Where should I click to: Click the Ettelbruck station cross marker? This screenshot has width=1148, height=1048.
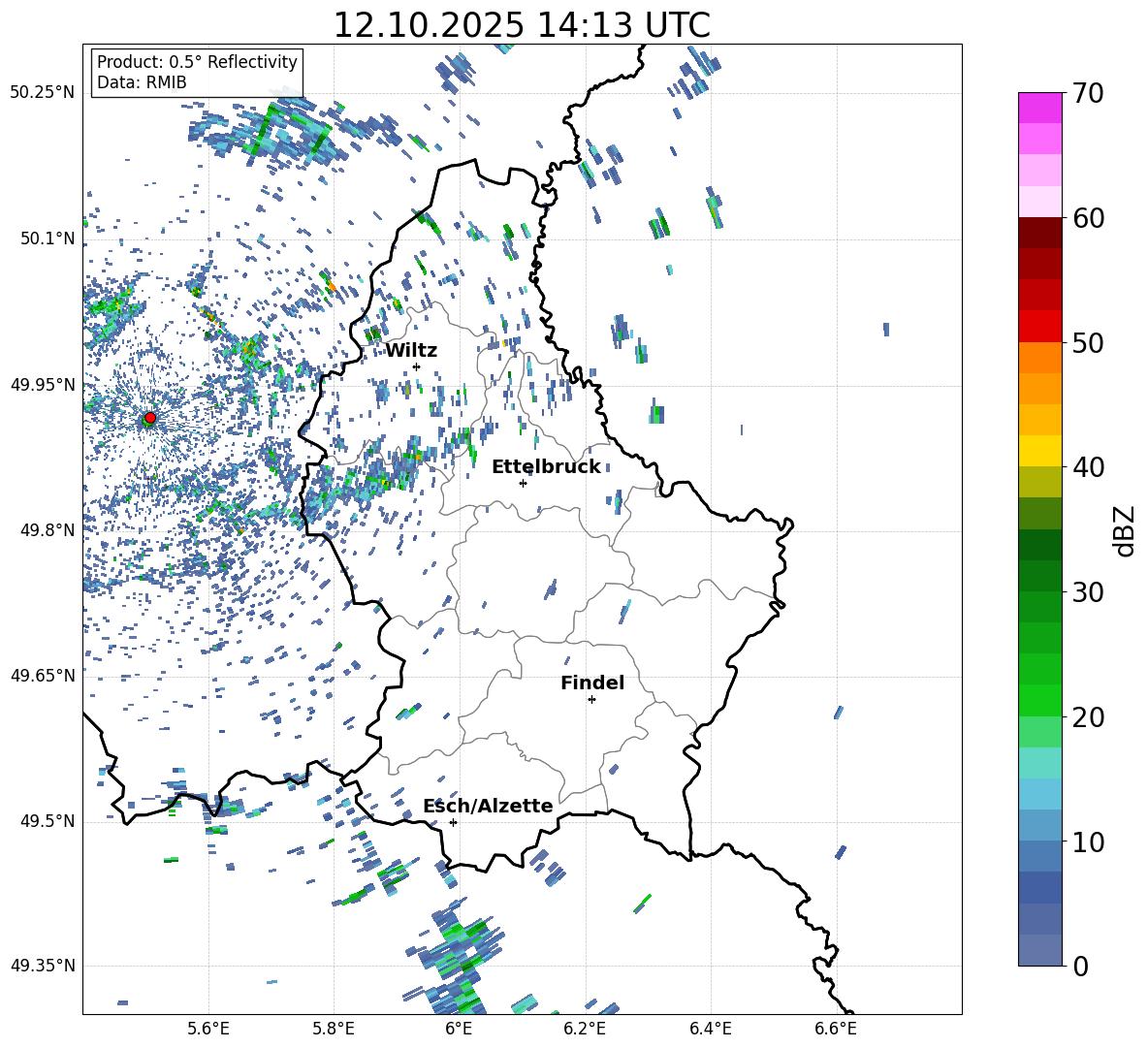point(523,483)
